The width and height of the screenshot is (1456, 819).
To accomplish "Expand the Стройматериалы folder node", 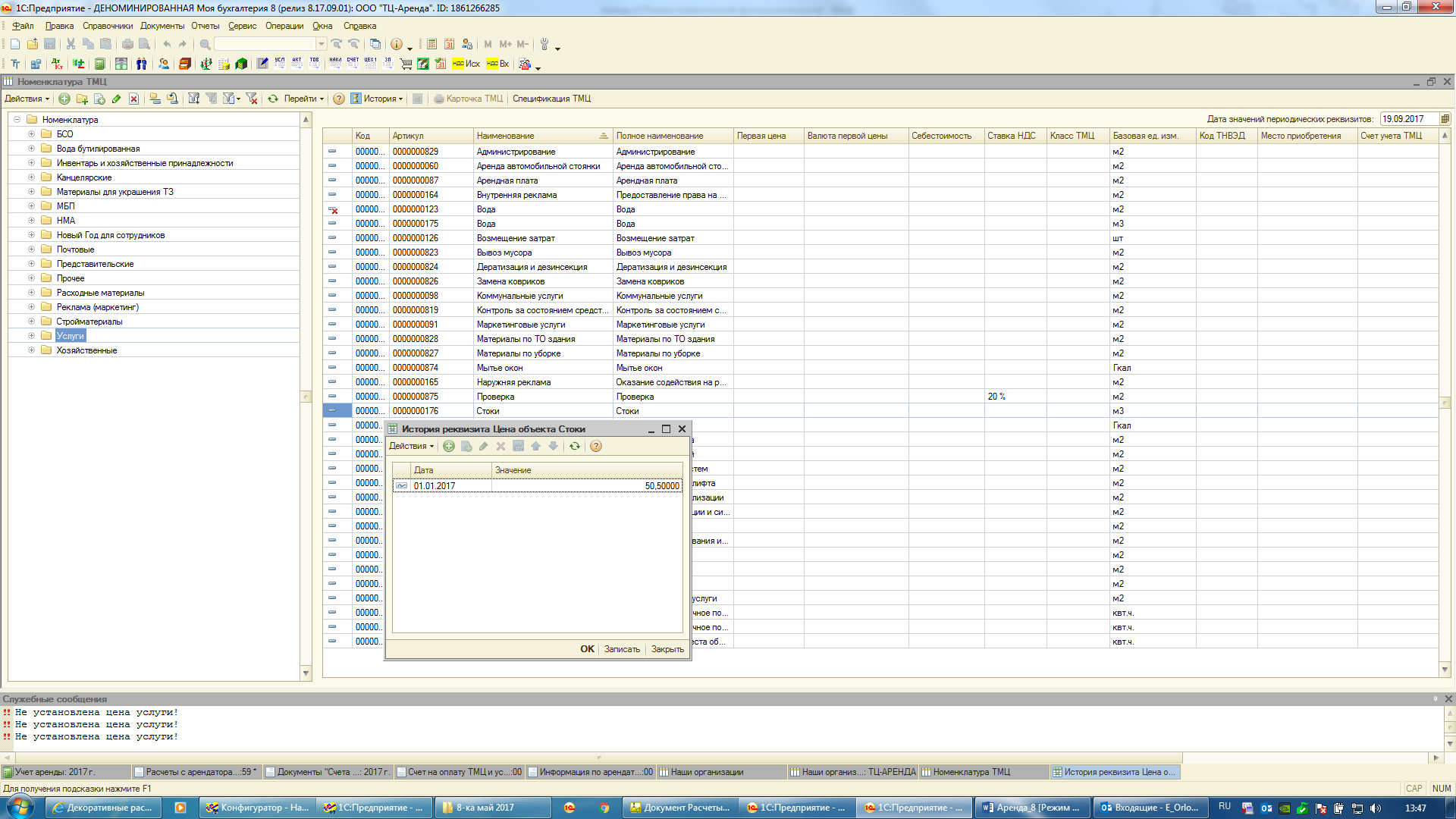I will (x=31, y=322).
